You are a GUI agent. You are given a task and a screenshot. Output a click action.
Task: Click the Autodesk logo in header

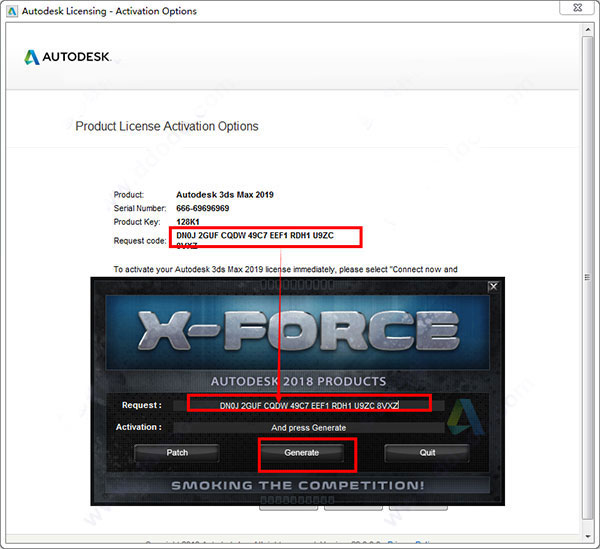point(68,57)
